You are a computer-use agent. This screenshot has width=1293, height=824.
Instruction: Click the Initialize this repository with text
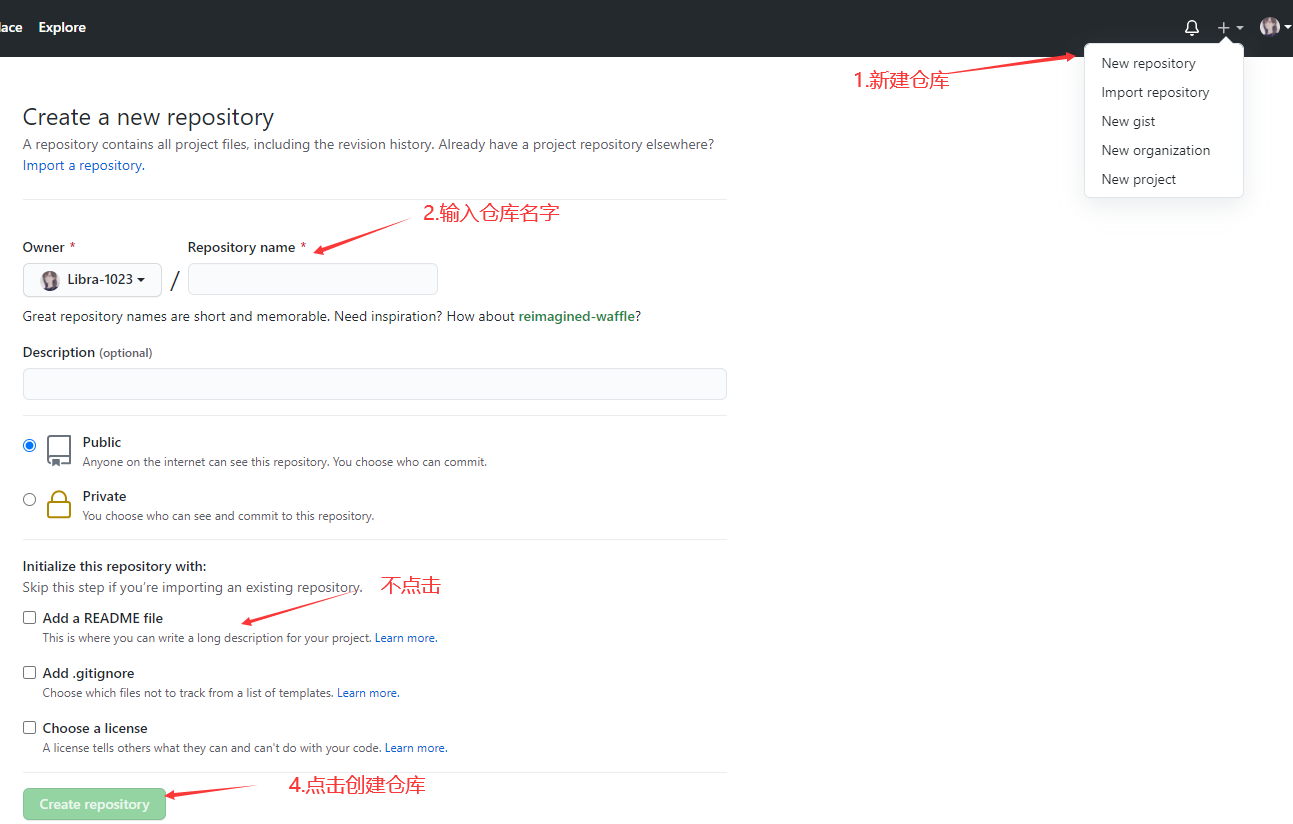114,566
